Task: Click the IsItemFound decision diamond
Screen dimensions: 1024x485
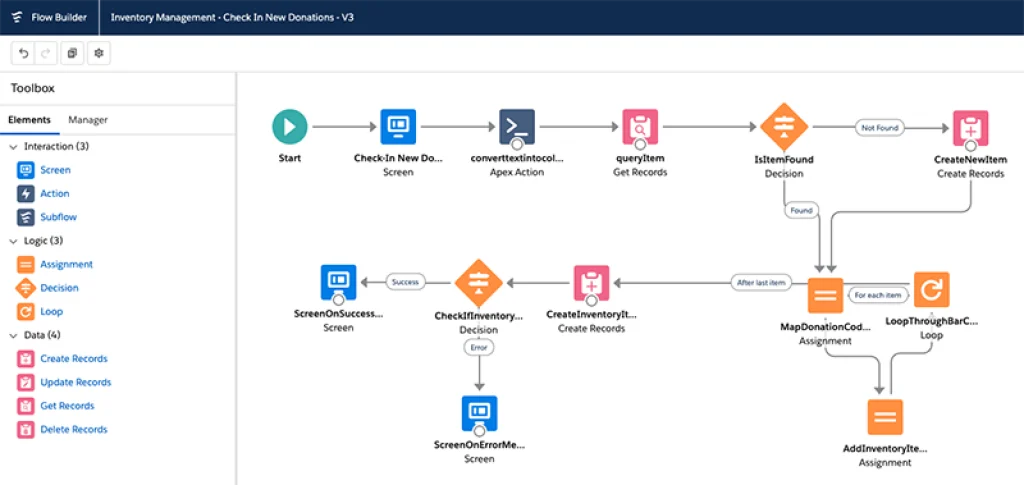Action: coord(783,127)
